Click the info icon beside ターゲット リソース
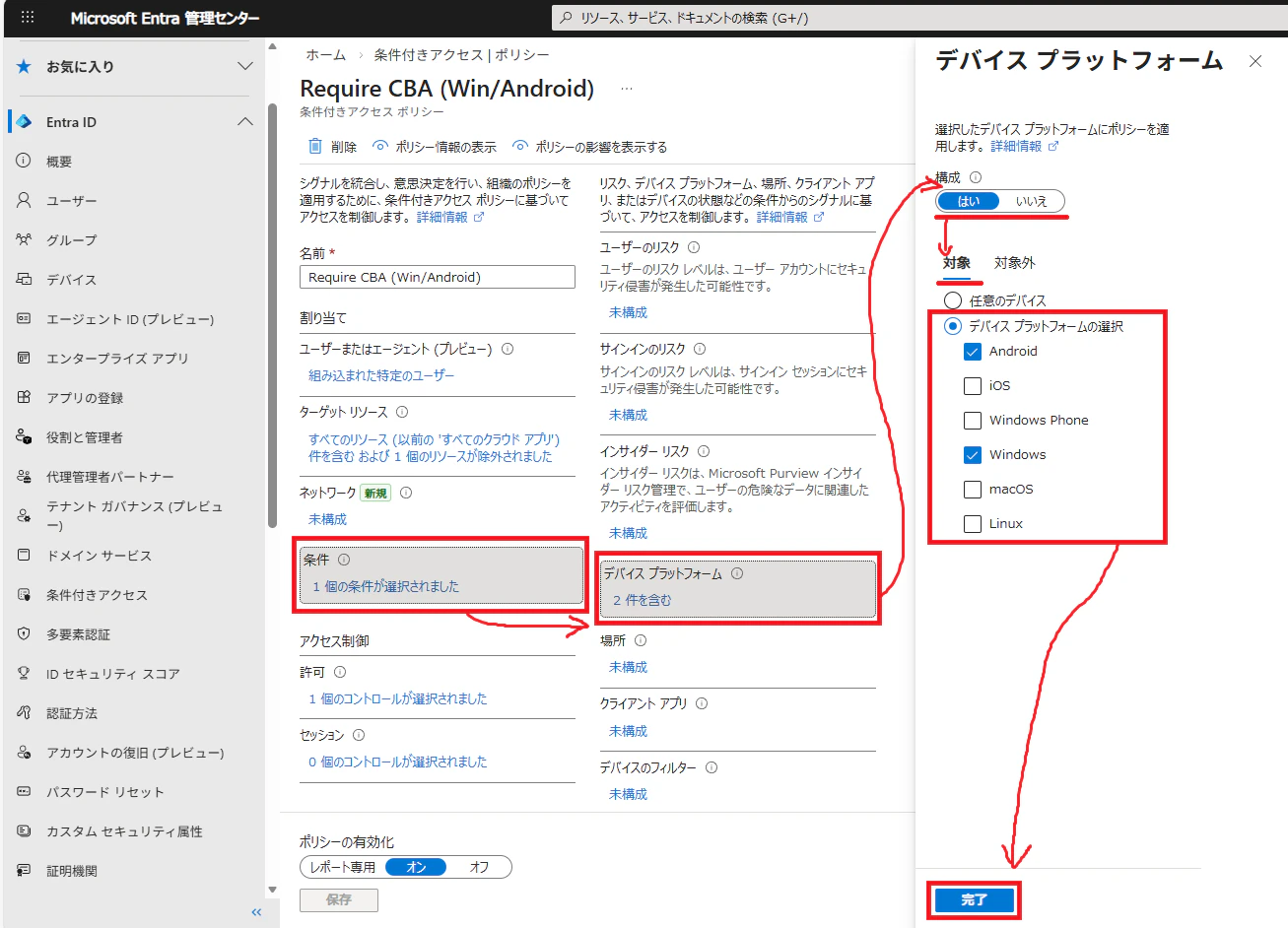Screen dimensions: 1288x928 tap(402, 412)
